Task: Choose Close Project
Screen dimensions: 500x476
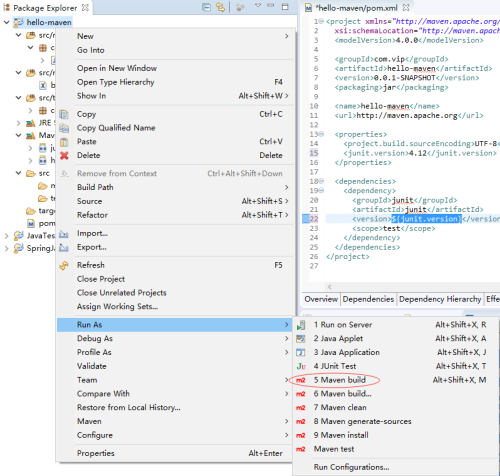Action: 175,279
